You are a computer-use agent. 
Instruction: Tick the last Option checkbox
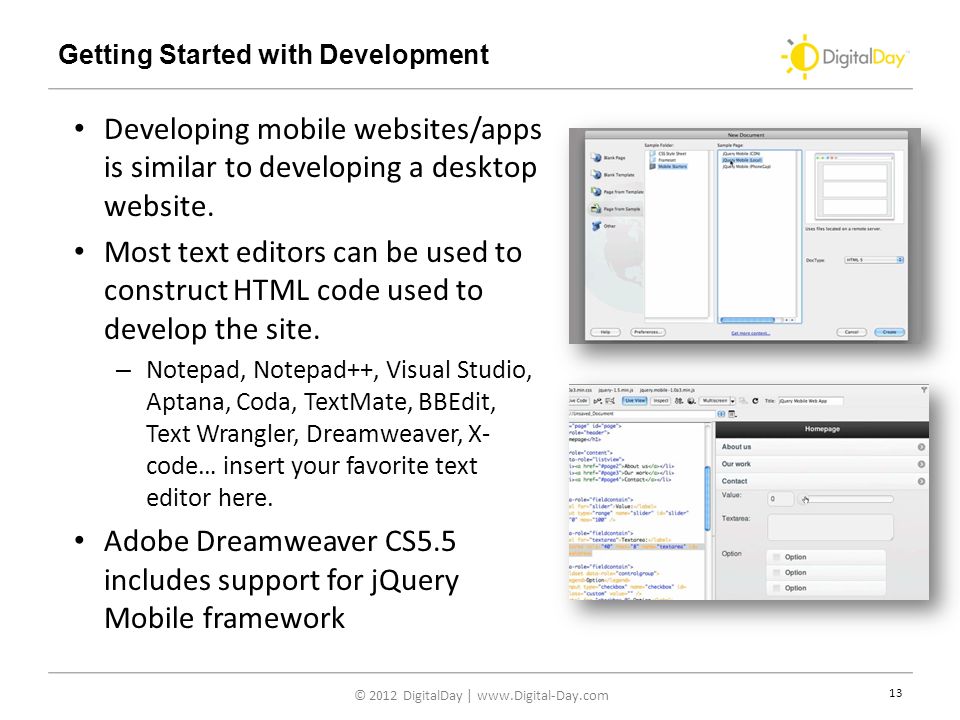pos(776,588)
